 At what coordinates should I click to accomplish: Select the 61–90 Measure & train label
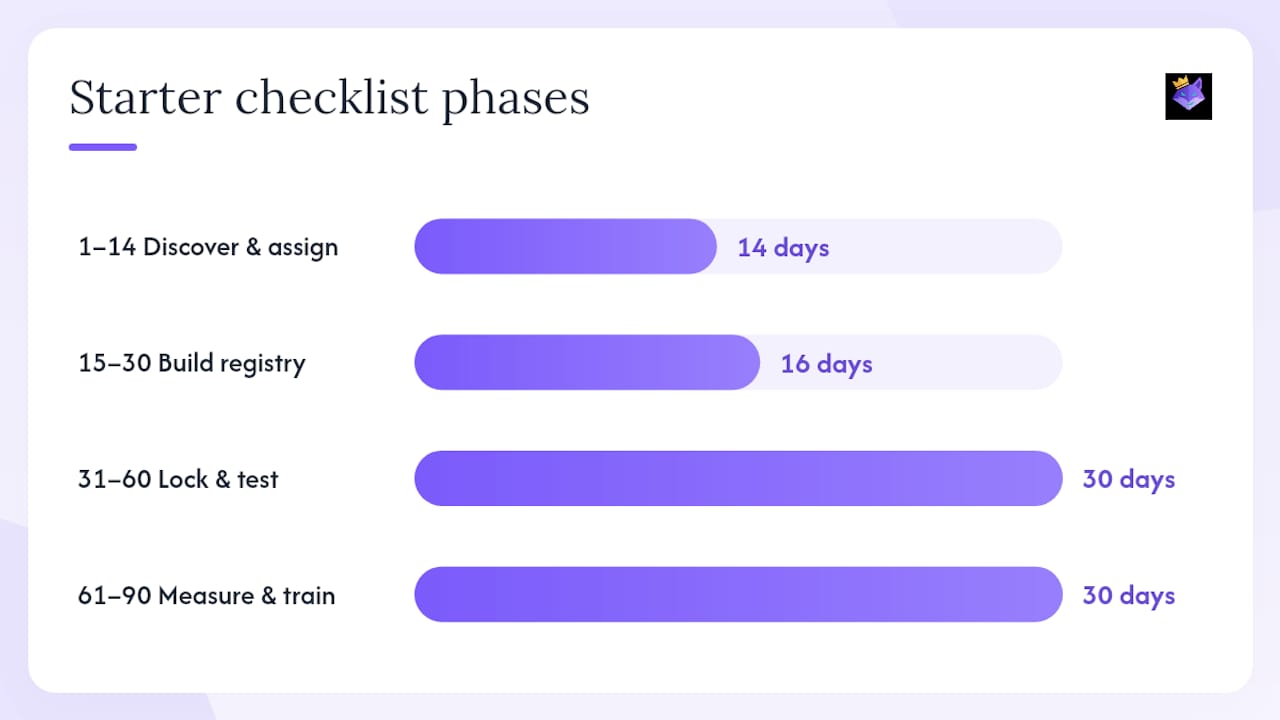coord(207,595)
